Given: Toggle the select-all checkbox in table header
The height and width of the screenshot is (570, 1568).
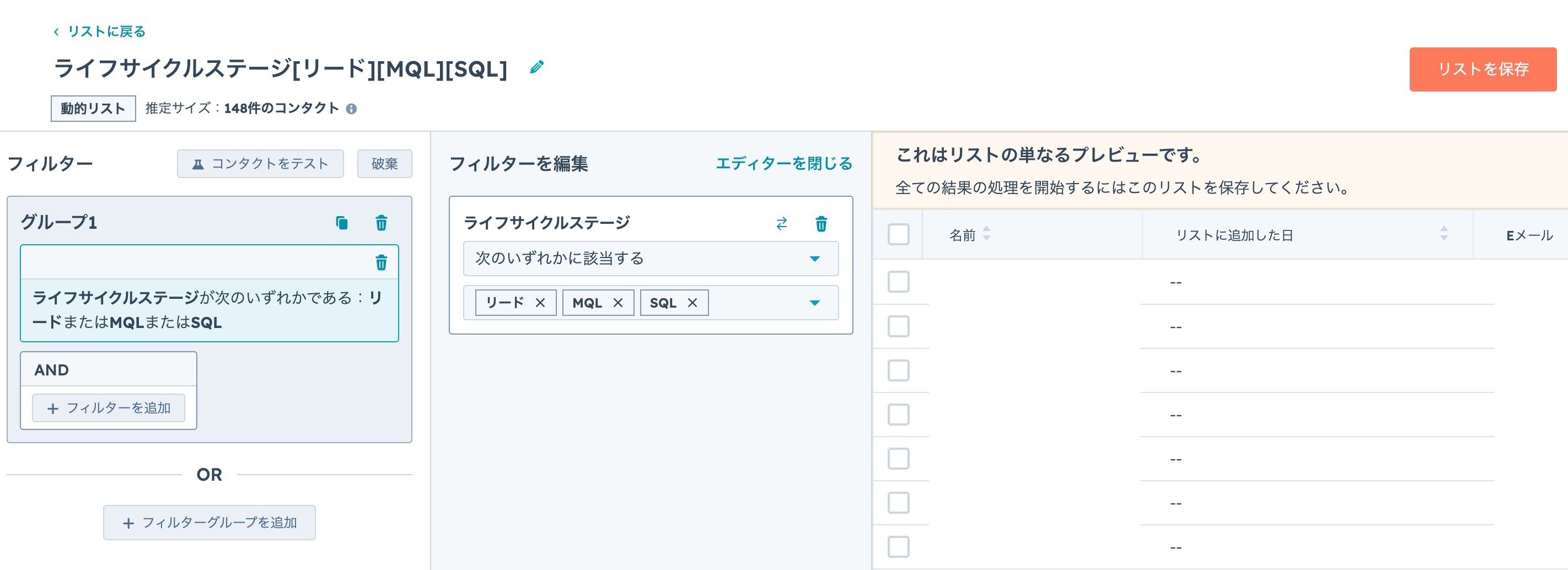Looking at the screenshot, I should click(899, 234).
